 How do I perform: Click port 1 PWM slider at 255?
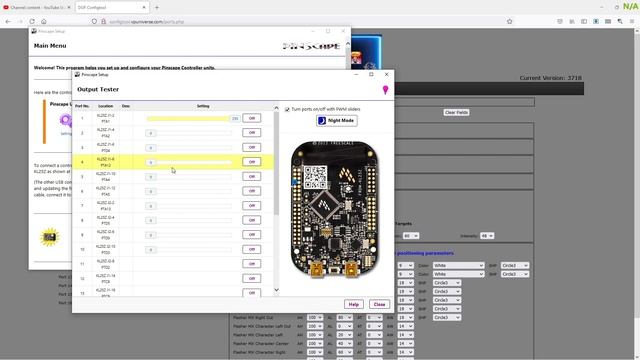193,118
